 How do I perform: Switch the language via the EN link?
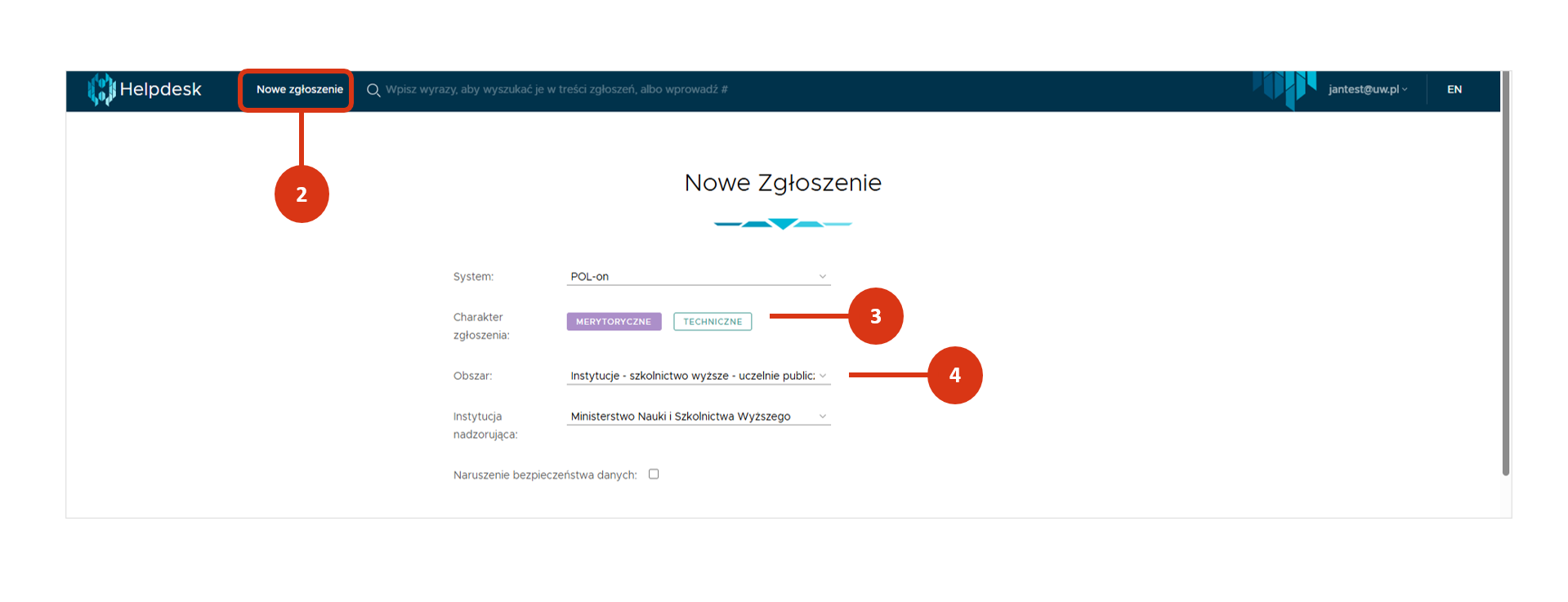[1454, 90]
